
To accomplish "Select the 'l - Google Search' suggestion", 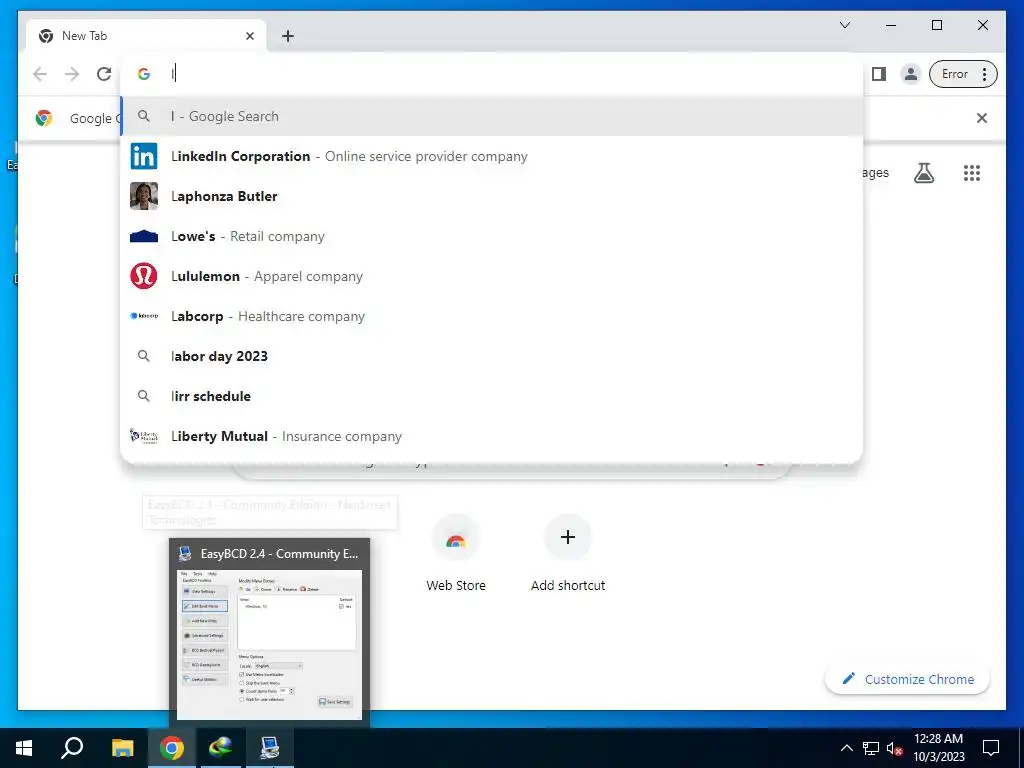I will point(492,116).
